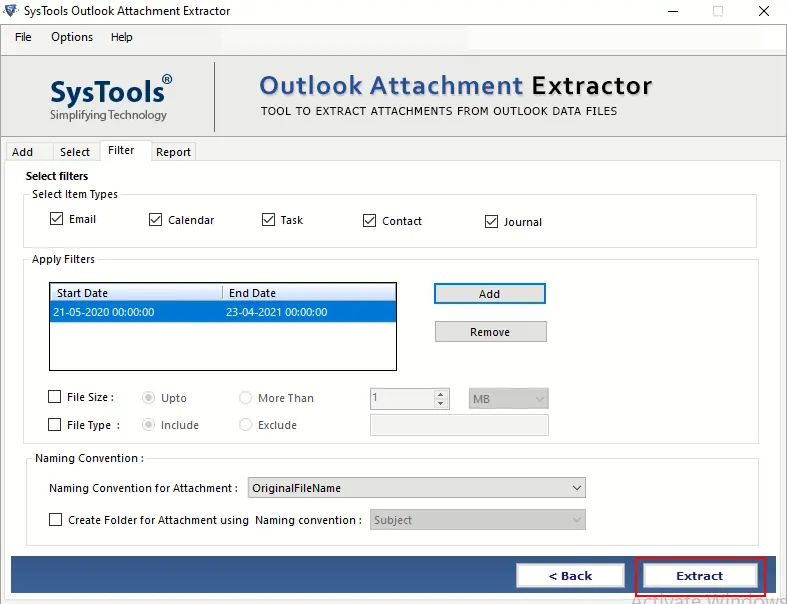Switch to the Report tab
Viewport: 787px width, 604px height.
point(173,152)
